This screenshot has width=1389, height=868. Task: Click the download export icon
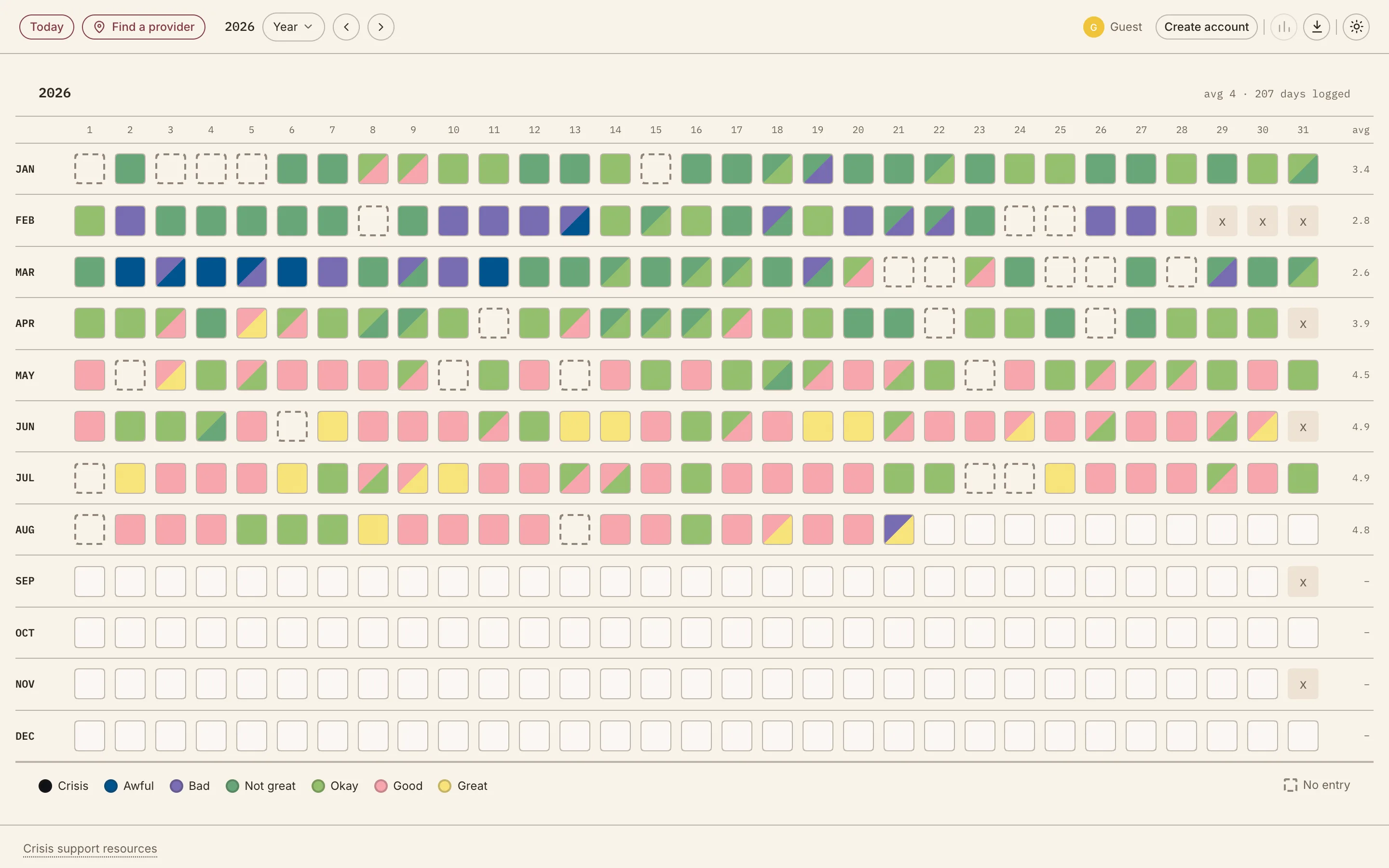[1317, 27]
